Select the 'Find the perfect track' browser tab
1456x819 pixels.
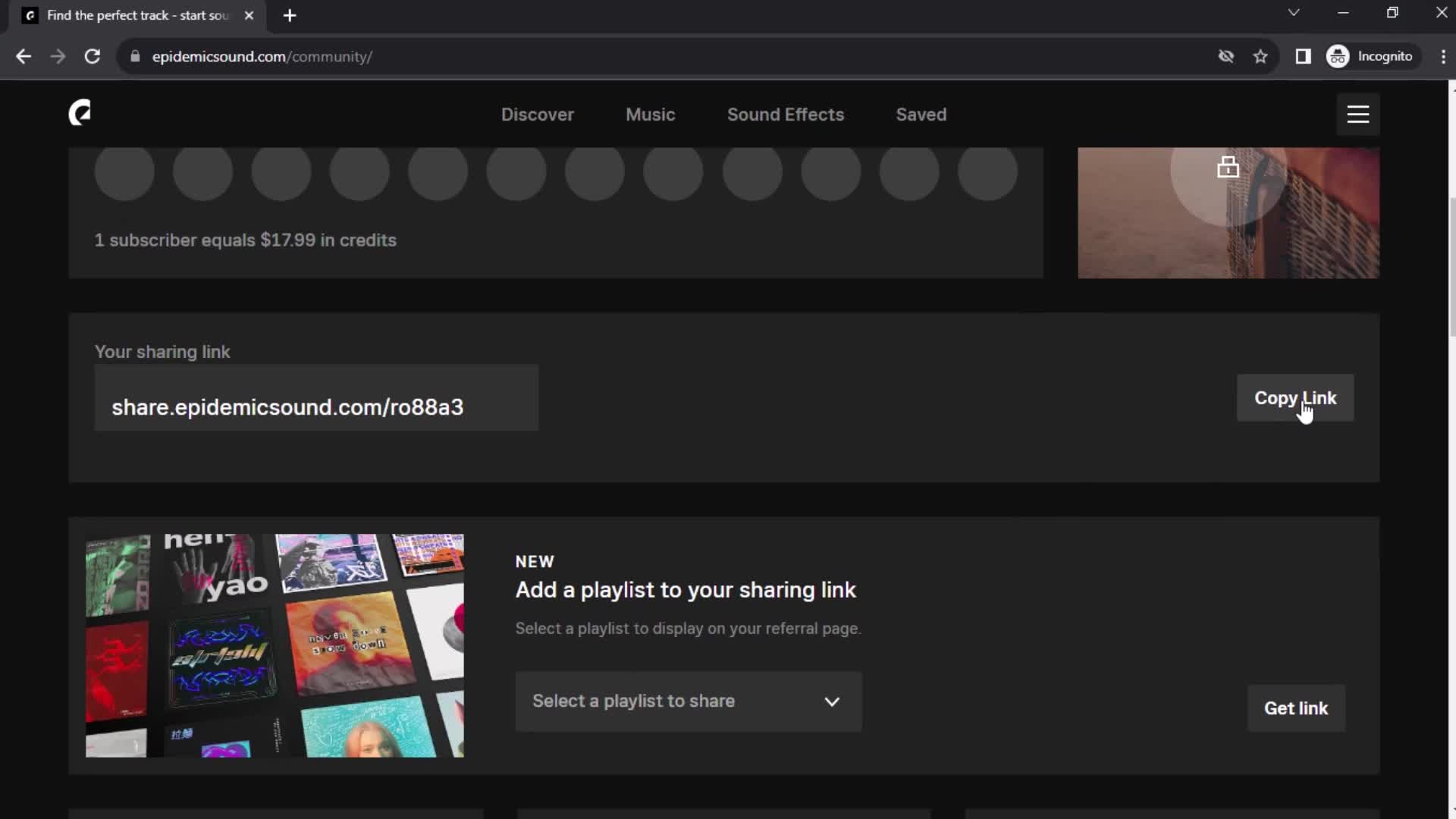[136, 15]
